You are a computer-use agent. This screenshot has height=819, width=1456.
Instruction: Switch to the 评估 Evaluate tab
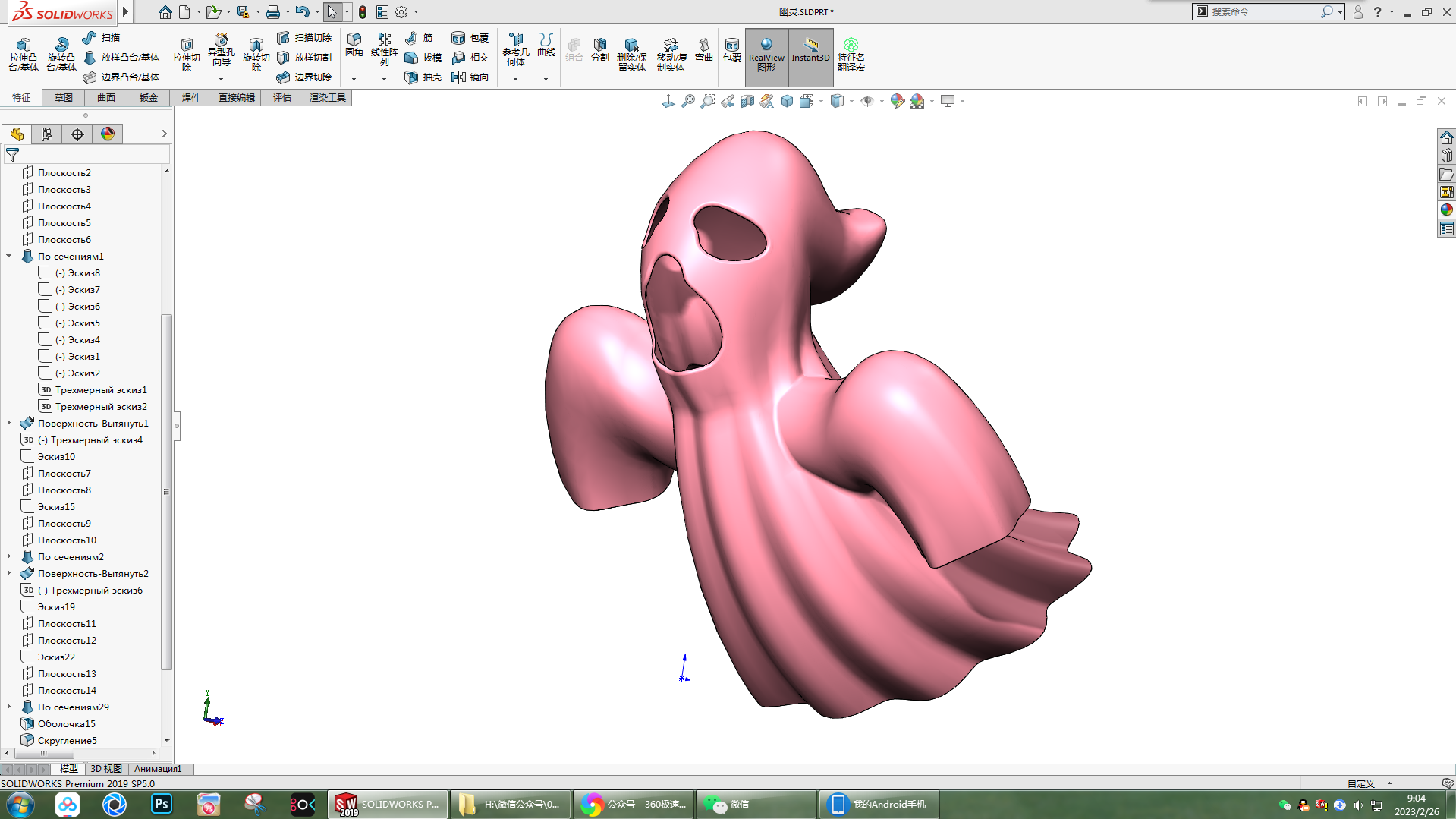282,97
